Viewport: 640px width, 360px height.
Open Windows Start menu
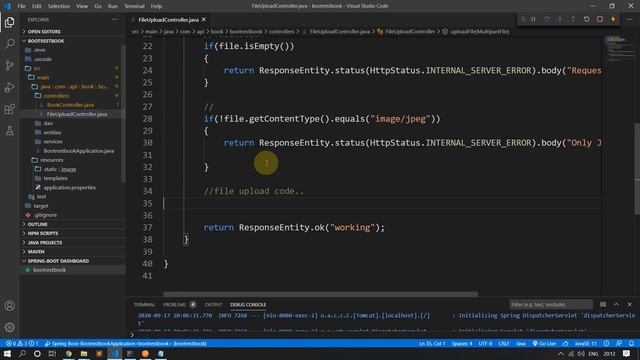[7, 353]
